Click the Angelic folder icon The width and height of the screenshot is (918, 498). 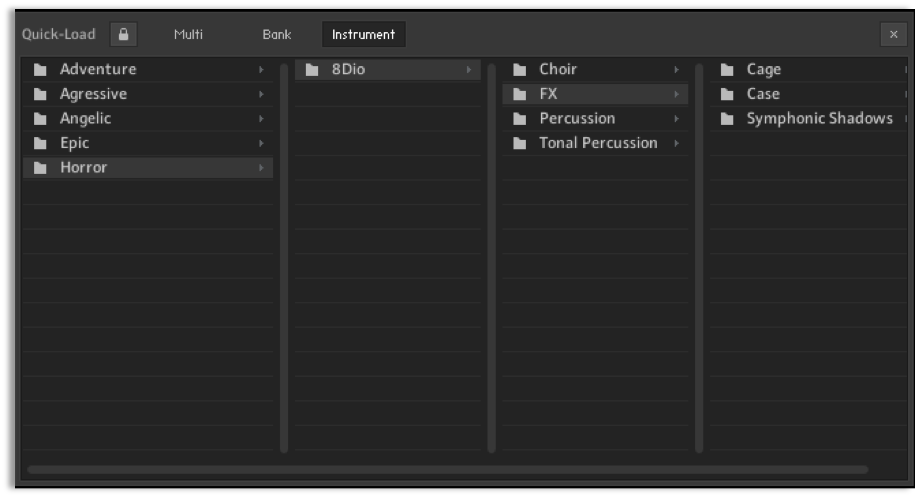pyautogui.click(x=40, y=119)
